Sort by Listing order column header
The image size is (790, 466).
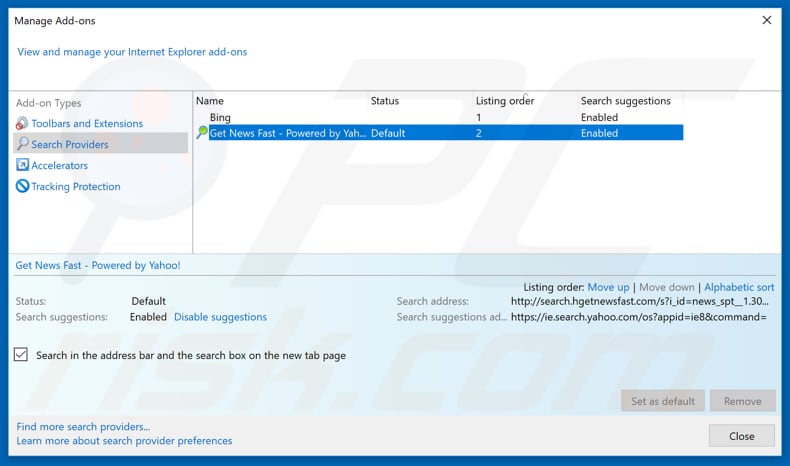point(505,101)
